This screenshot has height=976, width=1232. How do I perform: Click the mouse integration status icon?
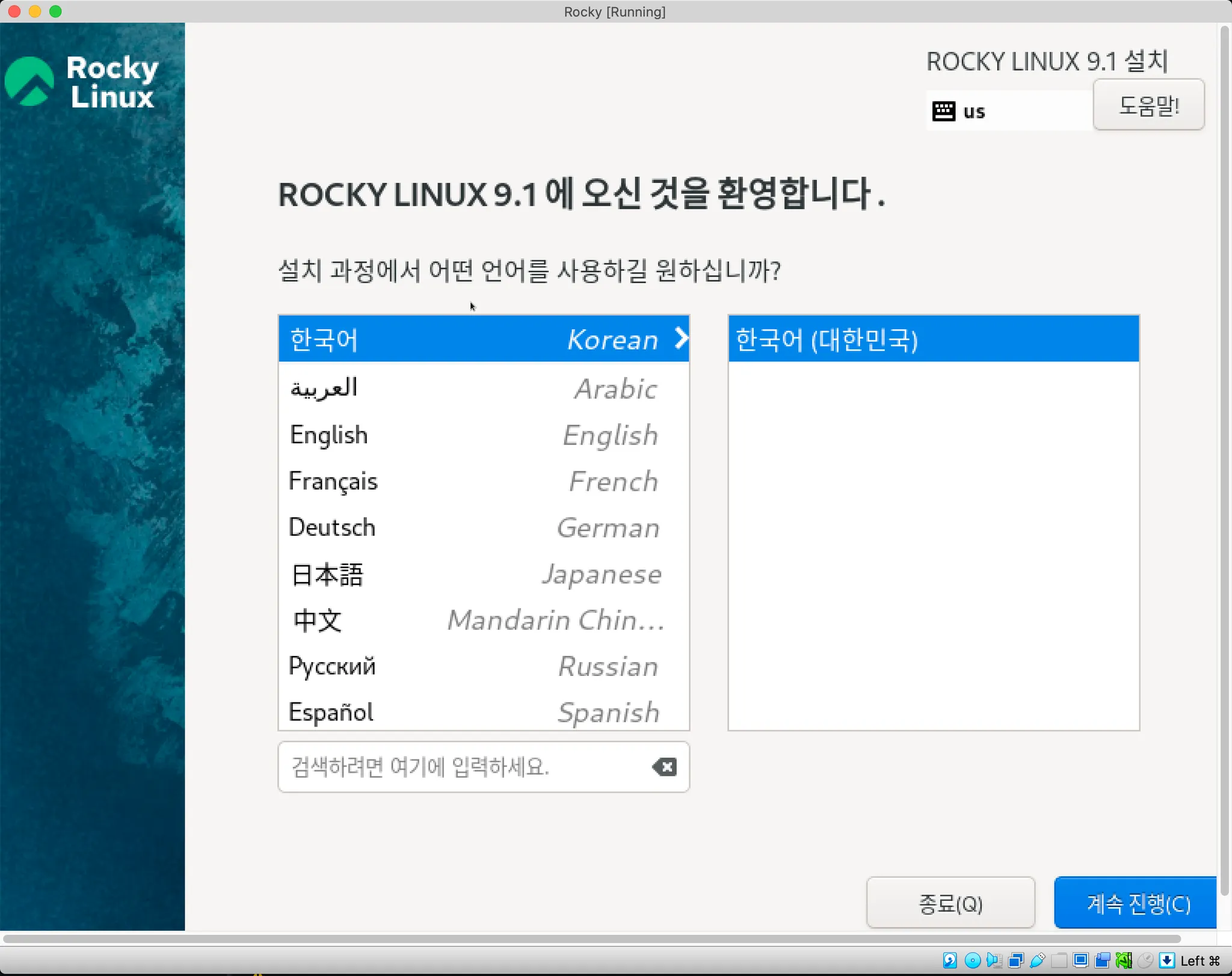(x=1145, y=960)
